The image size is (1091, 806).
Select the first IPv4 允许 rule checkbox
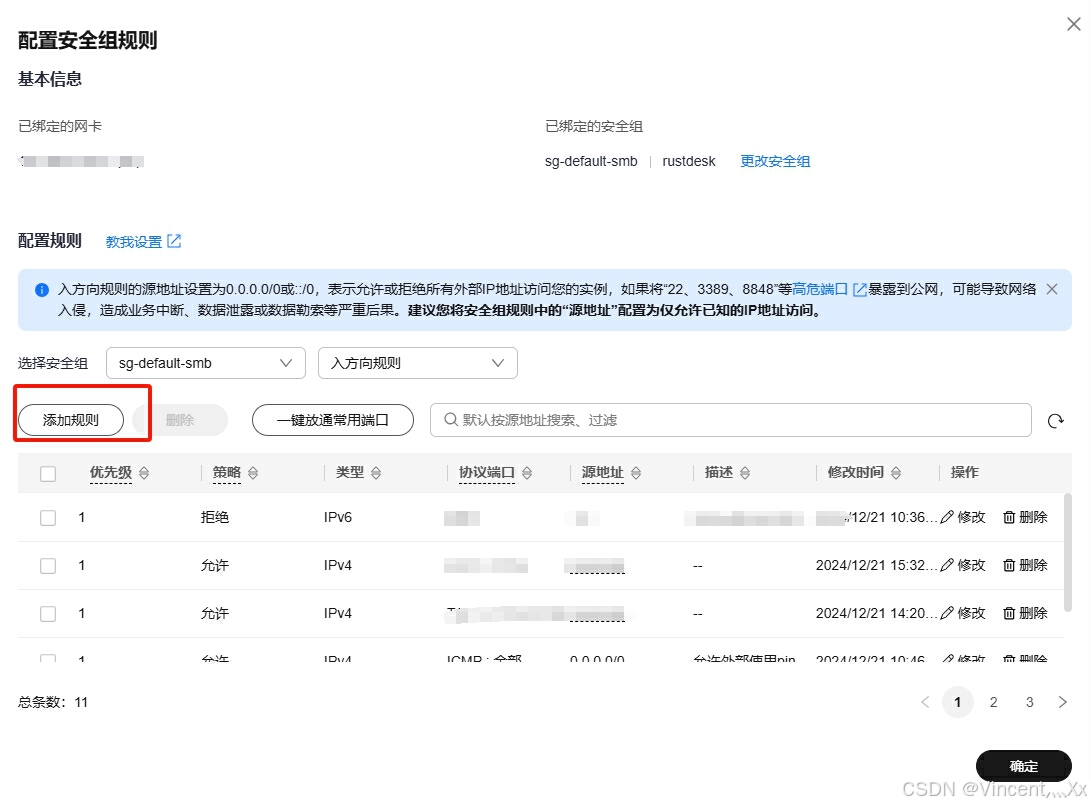click(48, 566)
